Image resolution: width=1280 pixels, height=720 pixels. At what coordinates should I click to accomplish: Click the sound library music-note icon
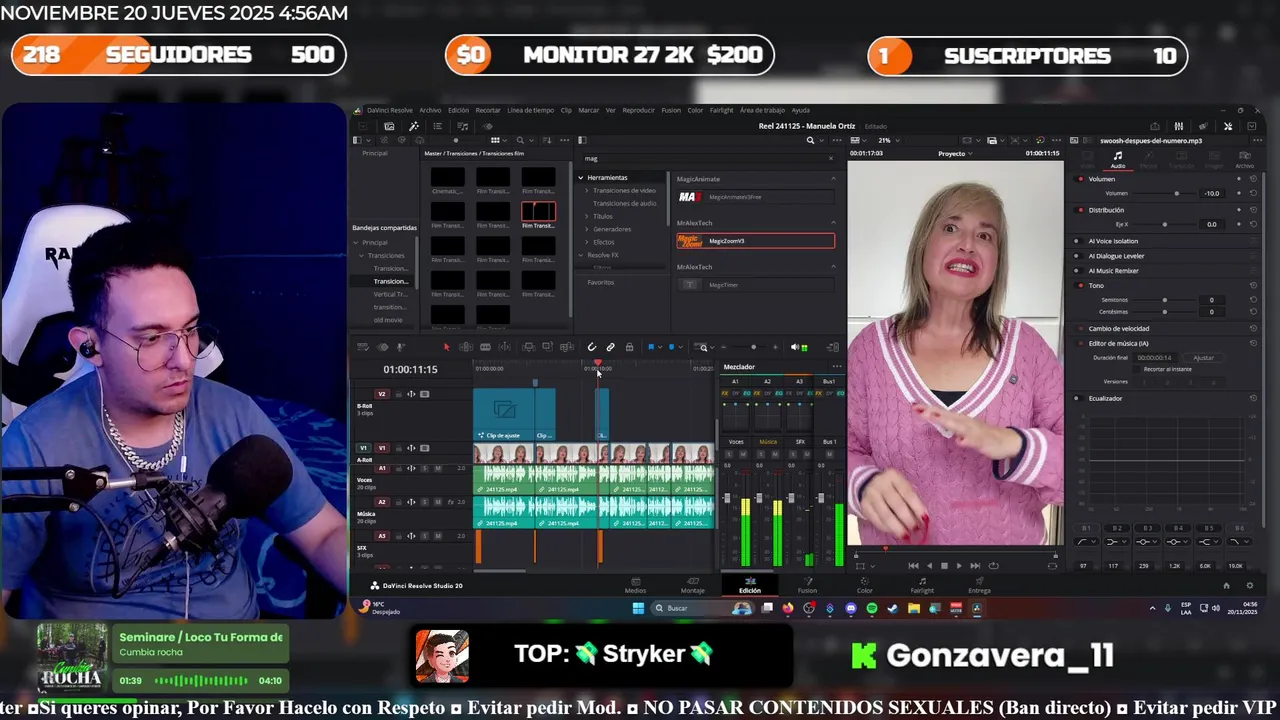[x=462, y=126]
